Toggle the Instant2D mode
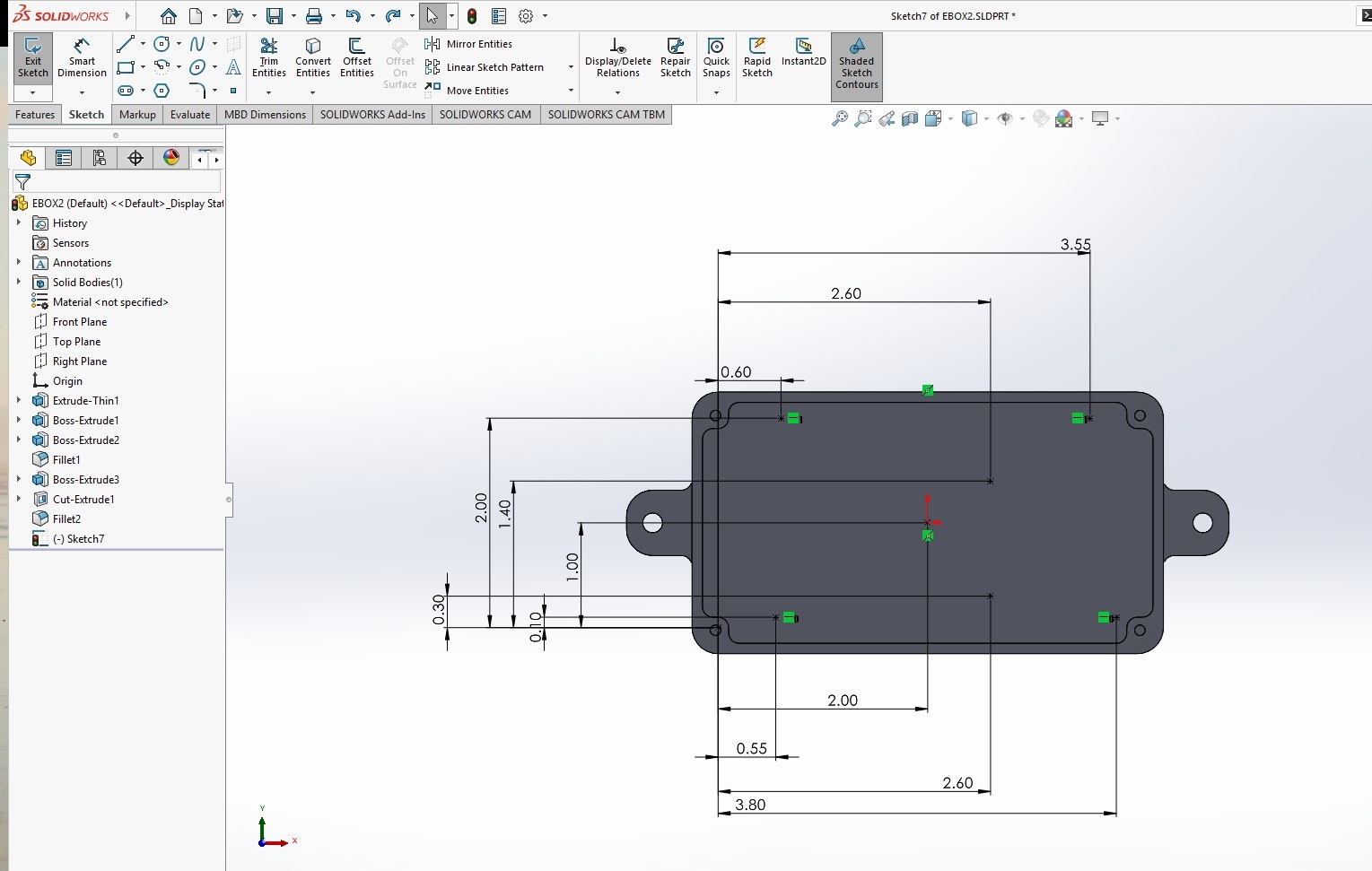 pyautogui.click(x=803, y=51)
